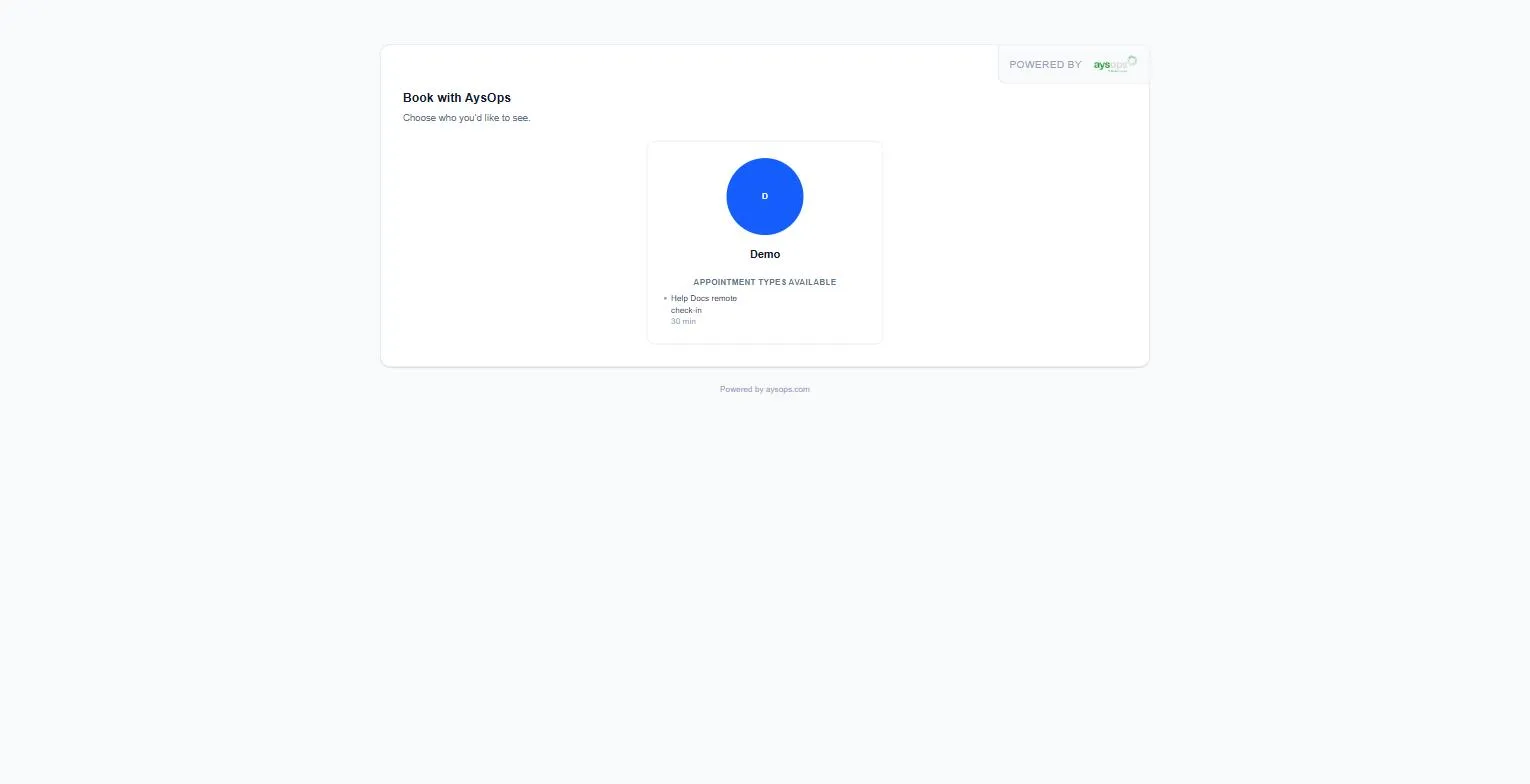Click the POWERED BY label text
Image resolution: width=1530 pixels, height=784 pixels.
tap(1045, 64)
